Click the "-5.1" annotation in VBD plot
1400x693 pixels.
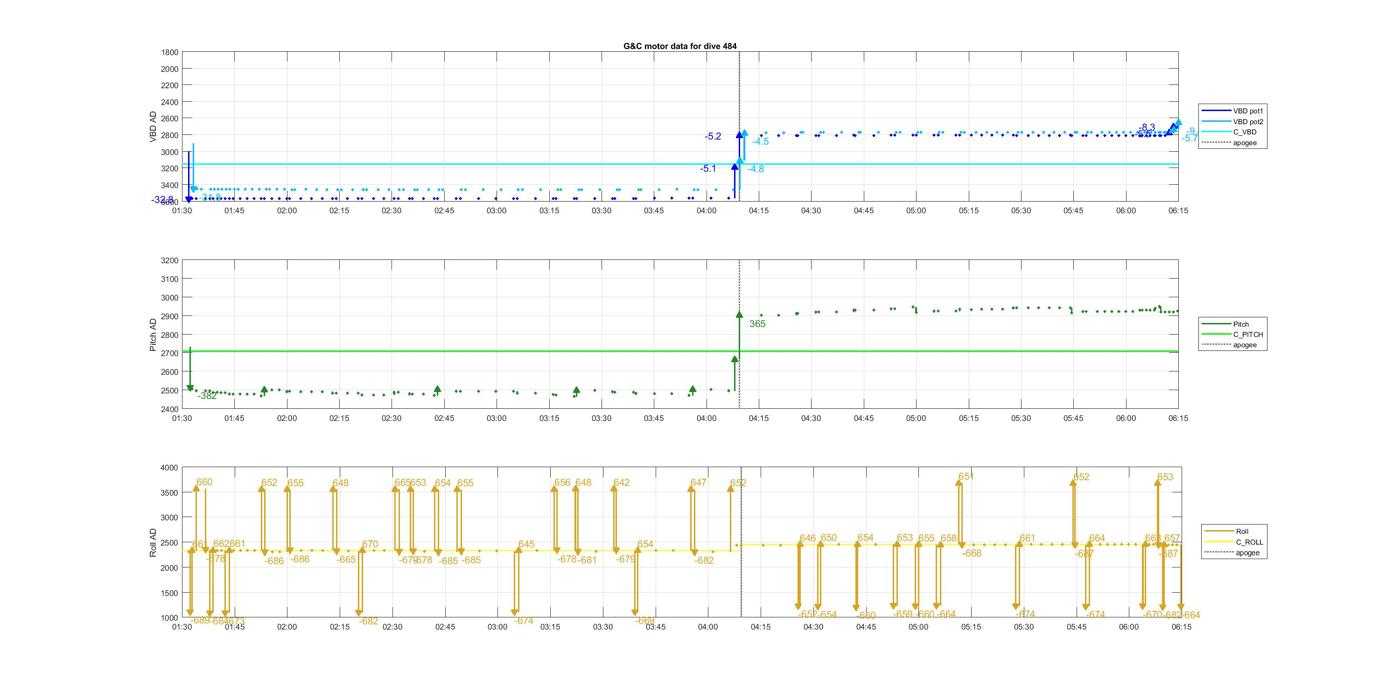(708, 169)
